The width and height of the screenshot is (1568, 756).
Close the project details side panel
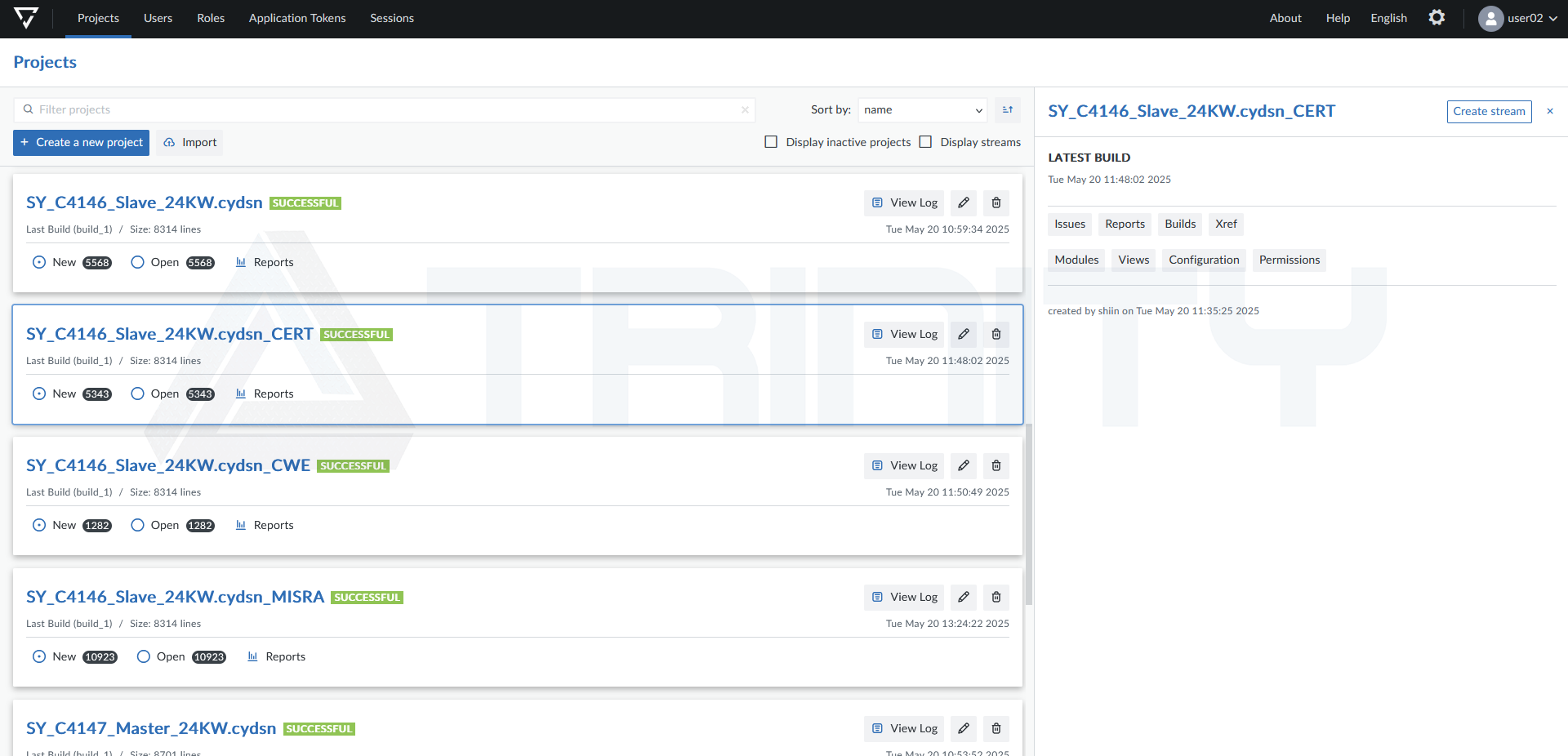[x=1549, y=111]
